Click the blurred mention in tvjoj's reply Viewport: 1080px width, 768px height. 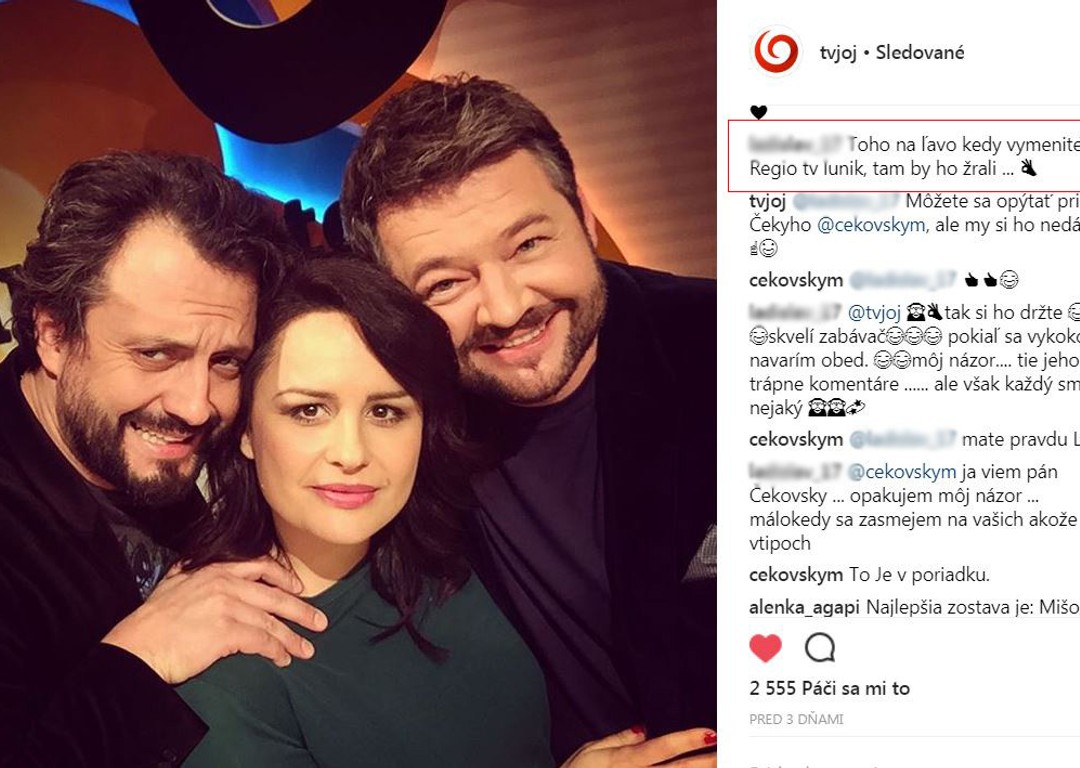[846, 201]
